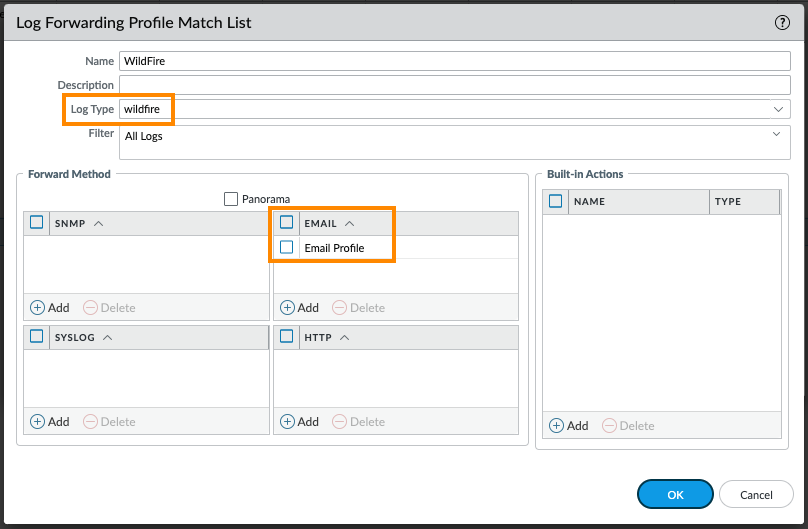
Task: Open the help icon in dialog header
Action: (782, 22)
